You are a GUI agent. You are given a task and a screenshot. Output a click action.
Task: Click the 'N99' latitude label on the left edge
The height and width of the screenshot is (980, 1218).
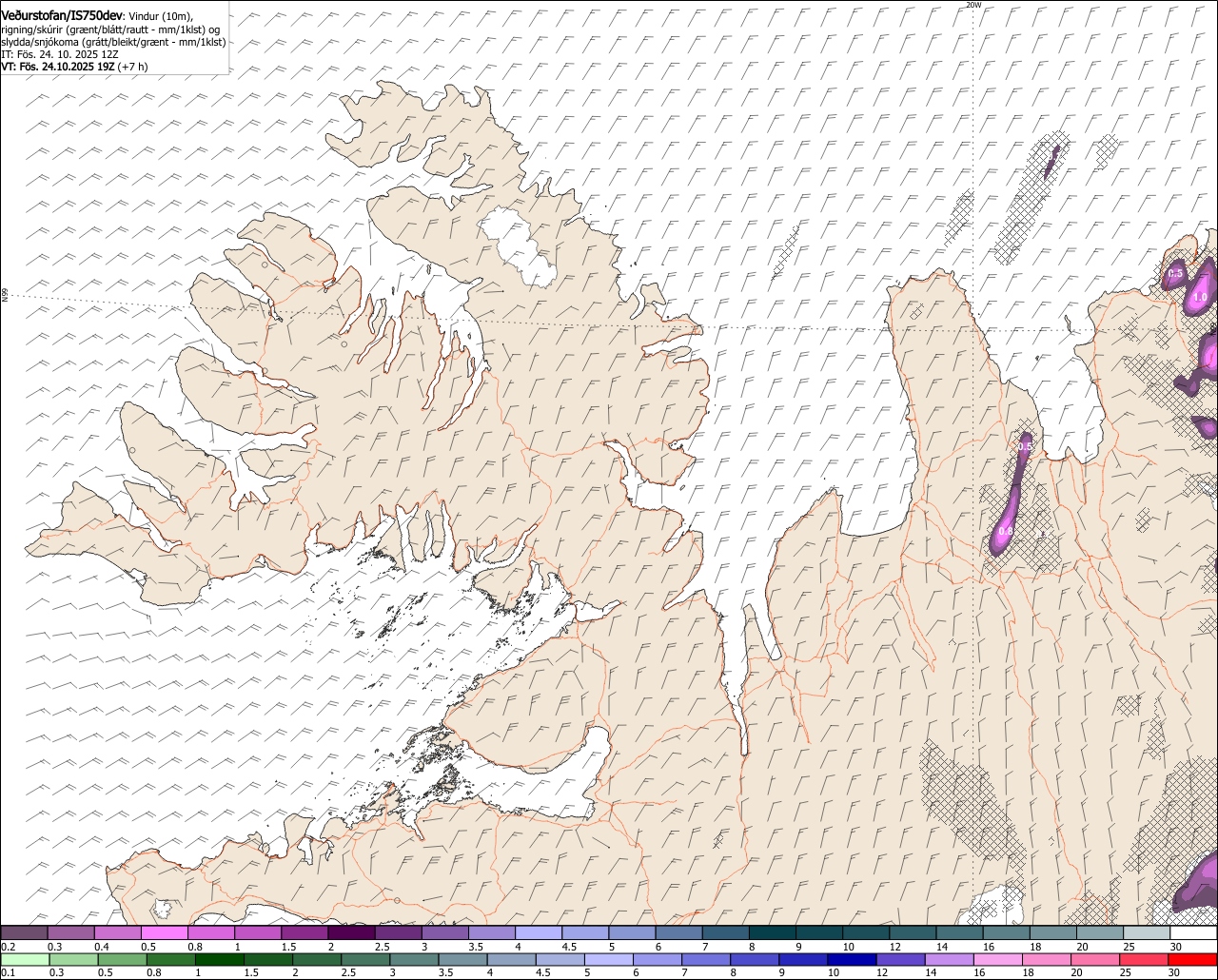coord(5,296)
